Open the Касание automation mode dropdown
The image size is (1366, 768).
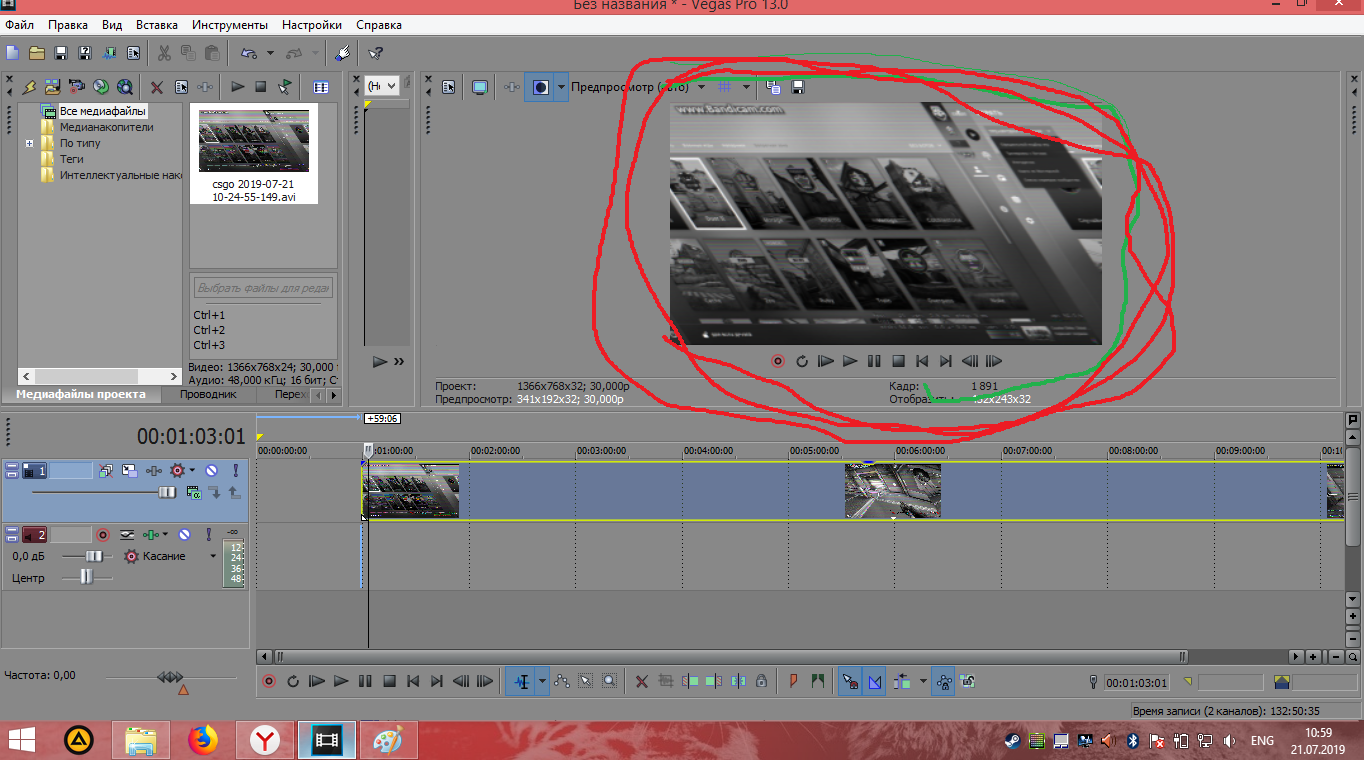[x=213, y=556]
